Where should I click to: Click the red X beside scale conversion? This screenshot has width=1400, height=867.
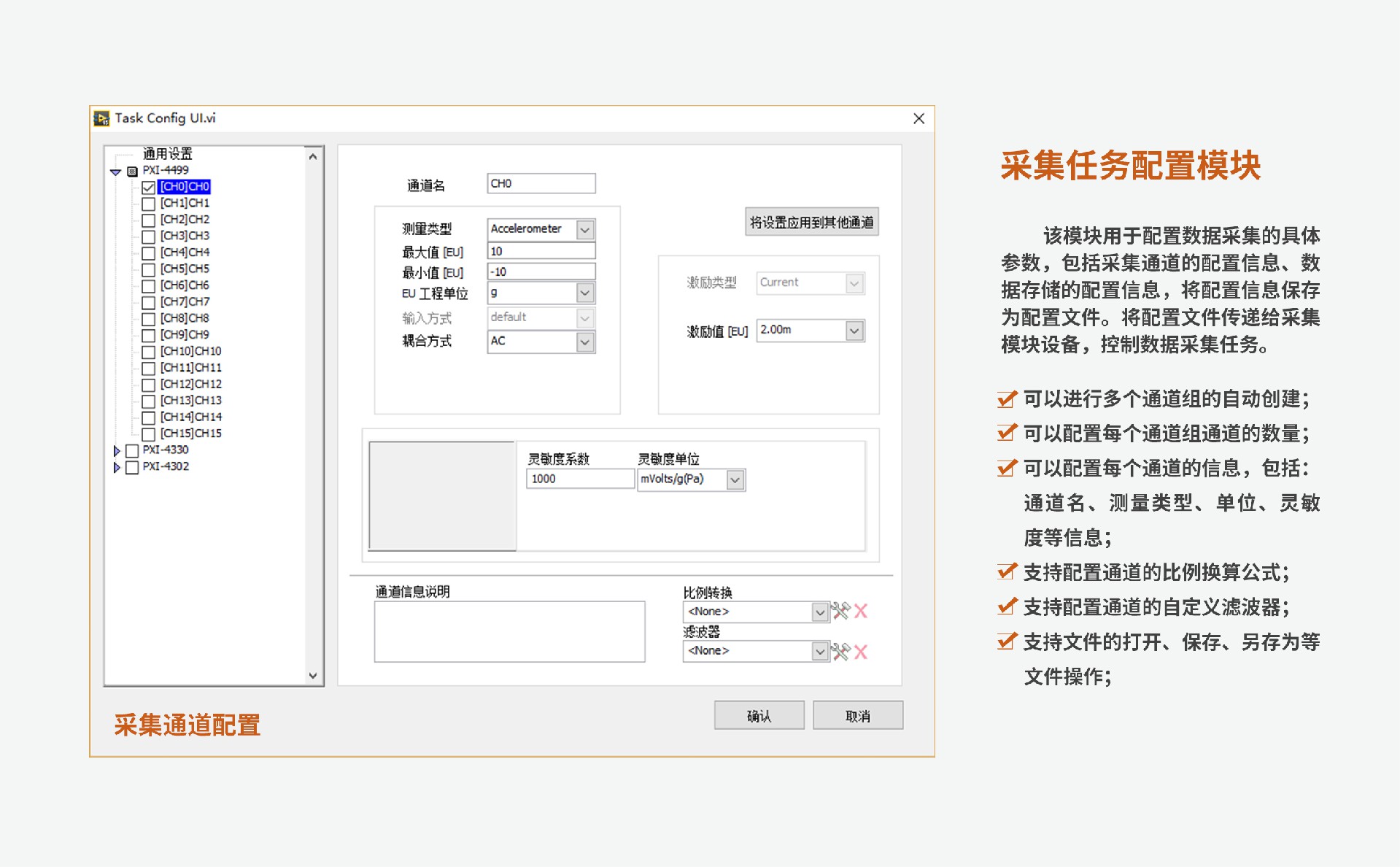[861, 611]
